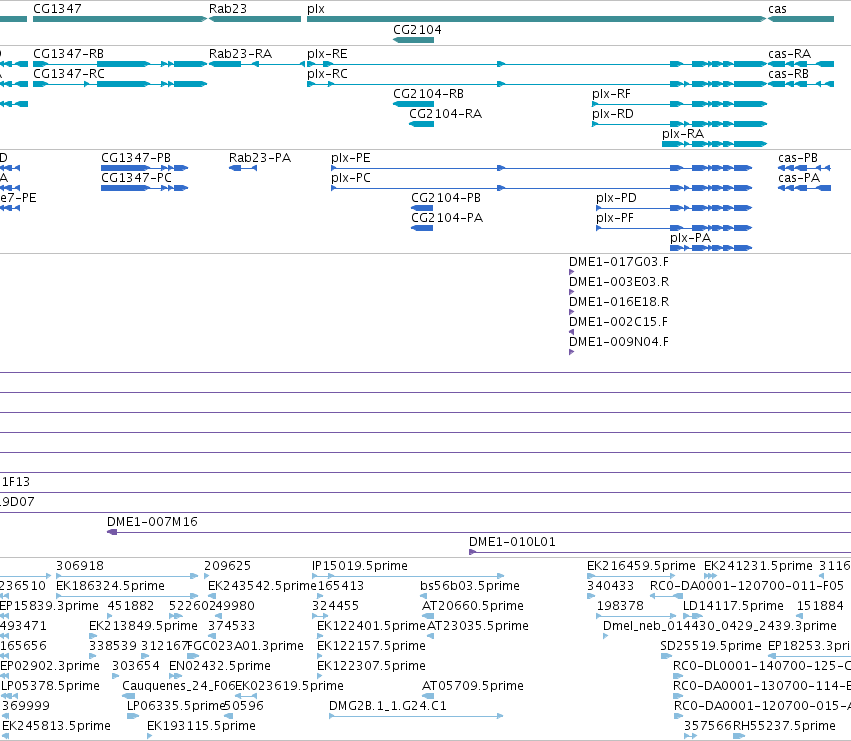
Task: Click the IP15019.5prime EST
Action: click(408, 576)
